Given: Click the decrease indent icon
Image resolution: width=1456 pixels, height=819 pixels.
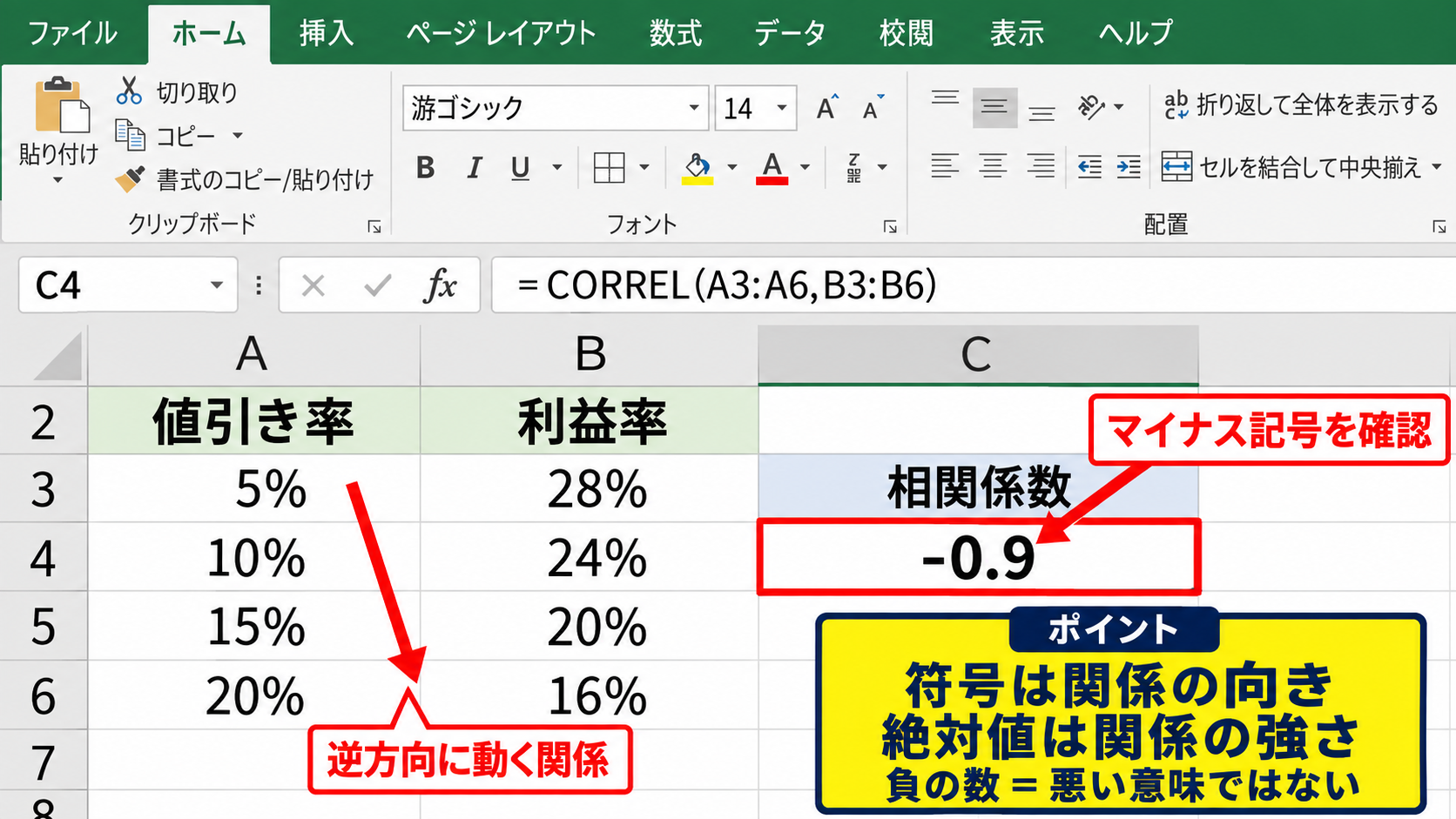Looking at the screenshot, I should [1089, 166].
